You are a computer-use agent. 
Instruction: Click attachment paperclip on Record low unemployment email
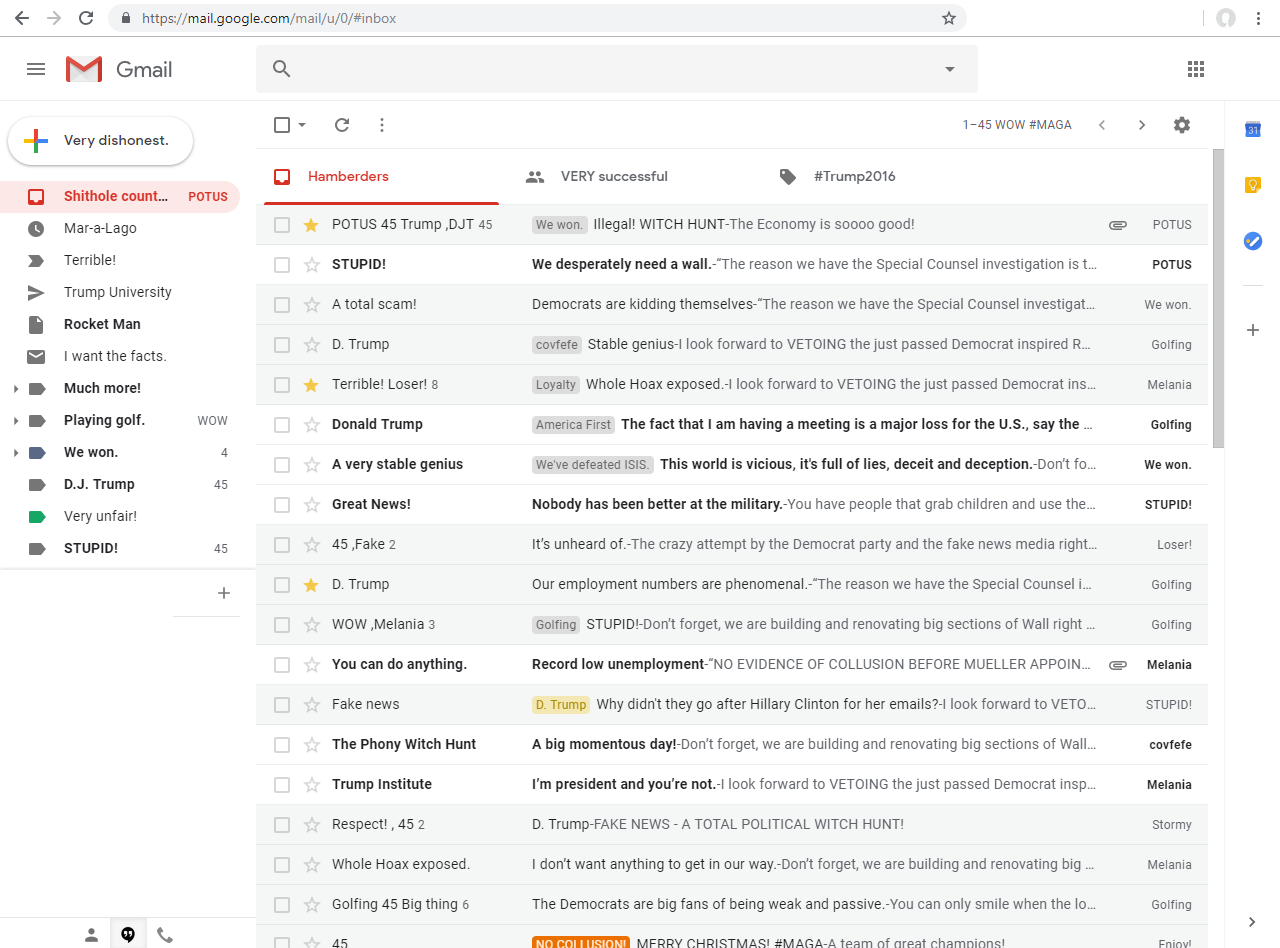(x=1118, y=665)
